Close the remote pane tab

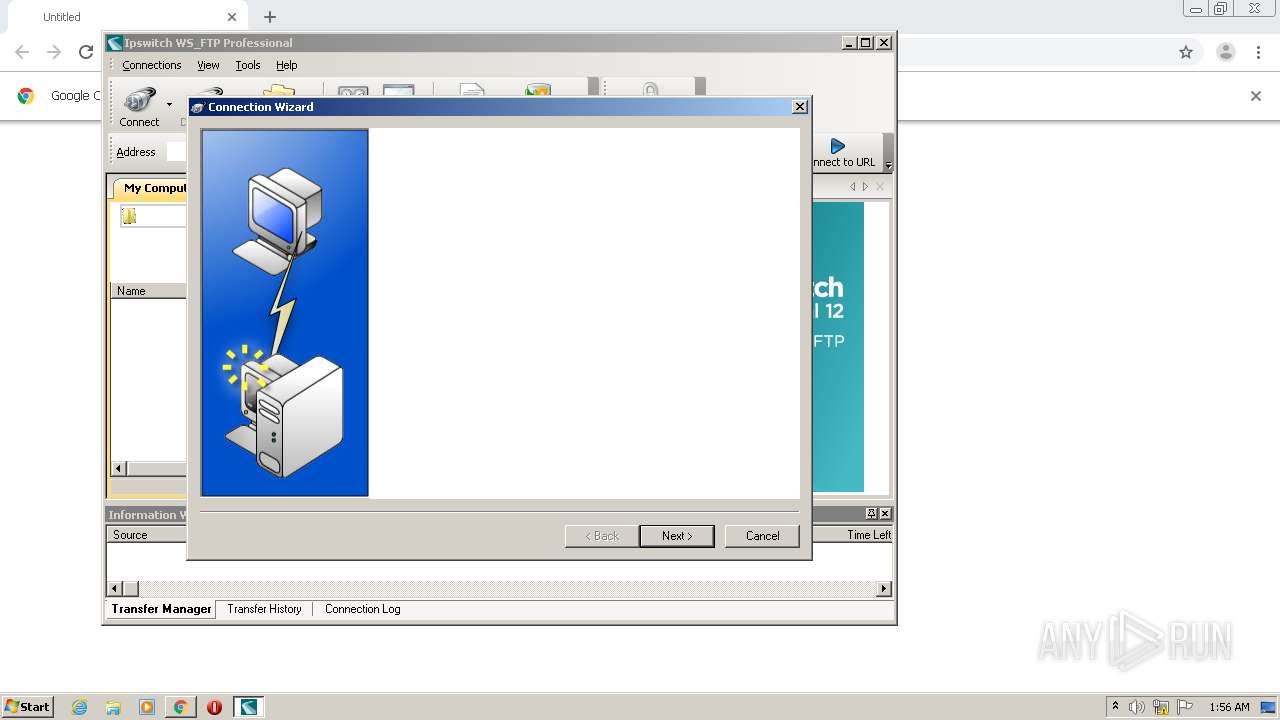click(880, 187)
